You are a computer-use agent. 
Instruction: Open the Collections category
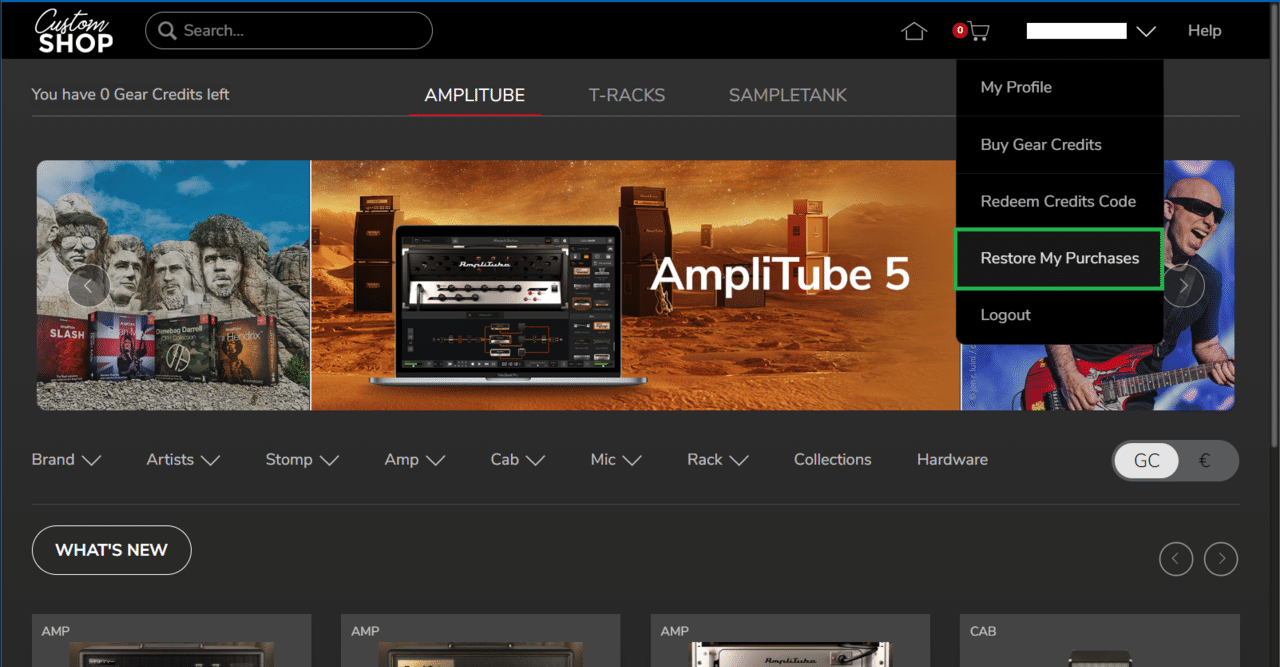coord(833,460)
